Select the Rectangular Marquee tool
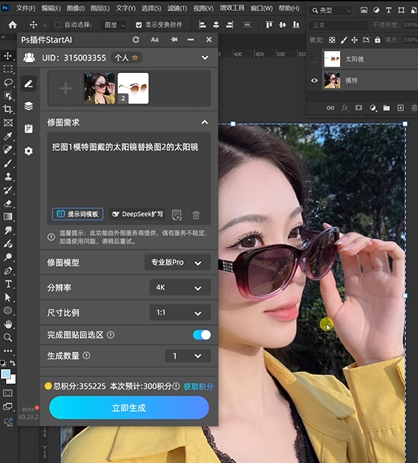418x463 pixels. (x=8, y=69)
